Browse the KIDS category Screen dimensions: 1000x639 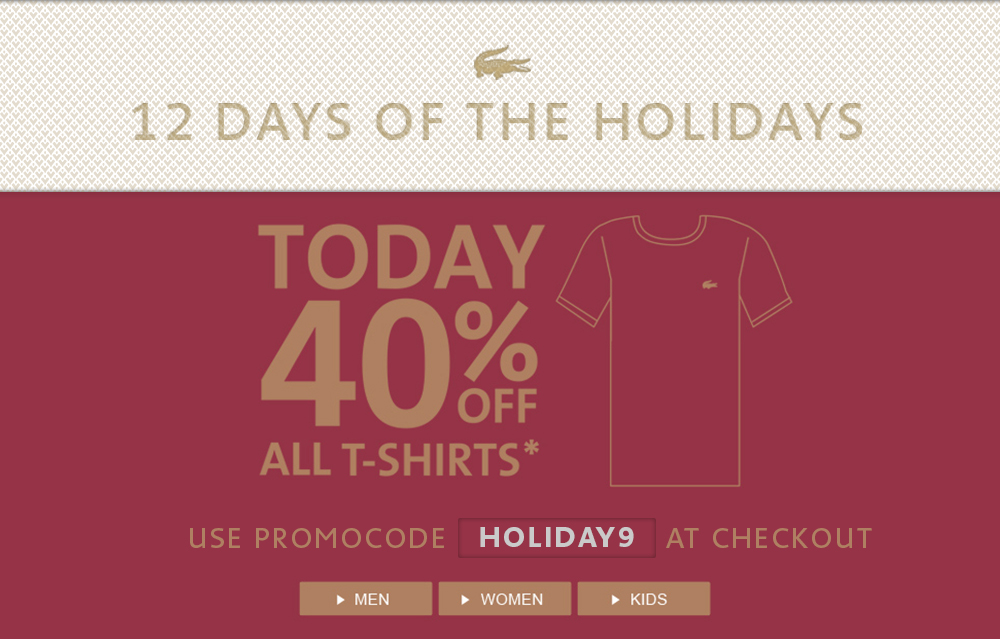(644, 599)
